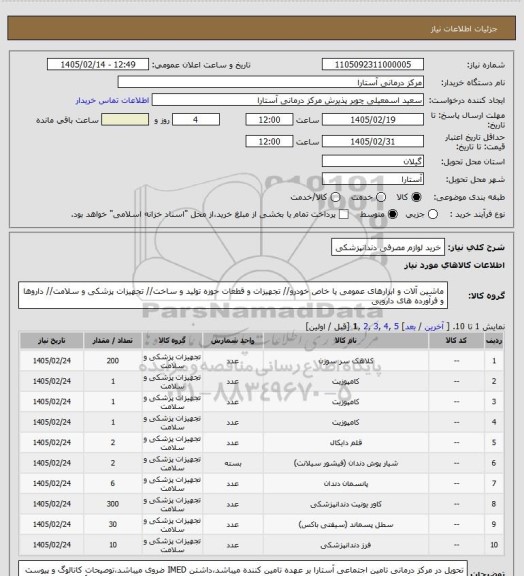This screenshot has height=576, width=524.
Task: Click the need number field 1105092311000005
Action: (x=373, y=64)
